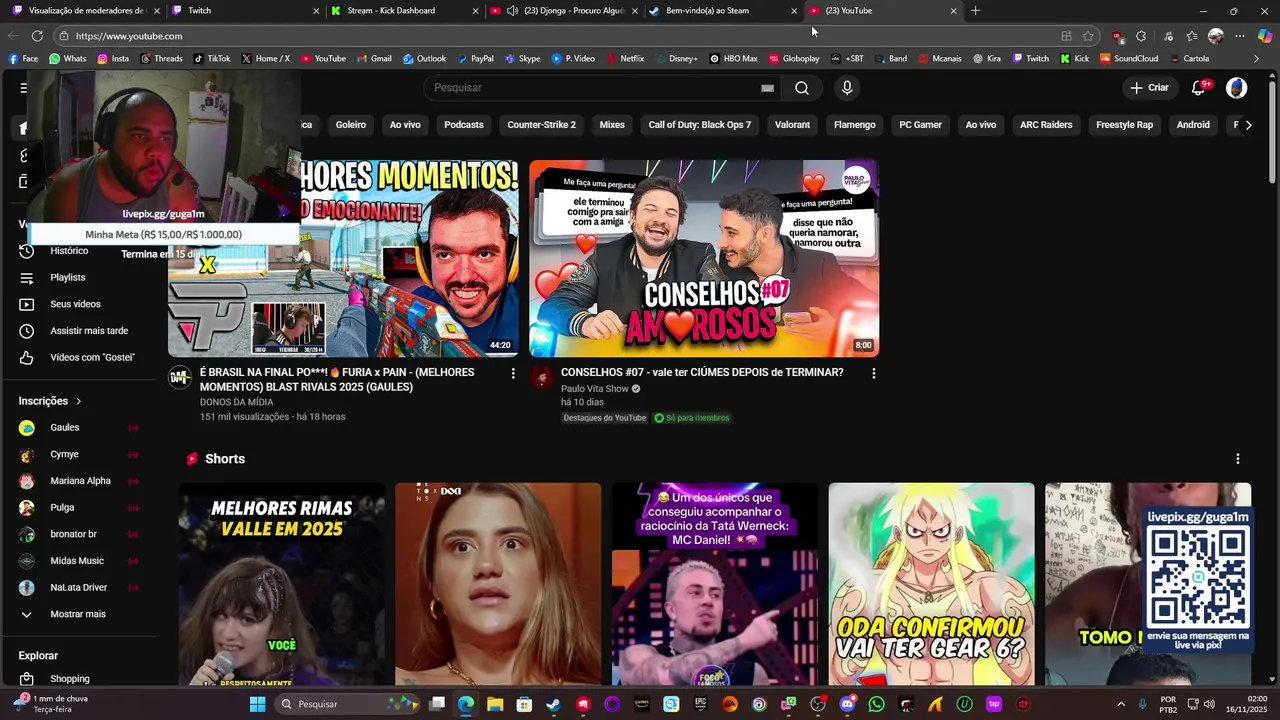The height and width of the screenshot is (720, 1280).
Task: Click the YouTube search magnifier icon
Action: pyautogui.click(x=802, y=88)
